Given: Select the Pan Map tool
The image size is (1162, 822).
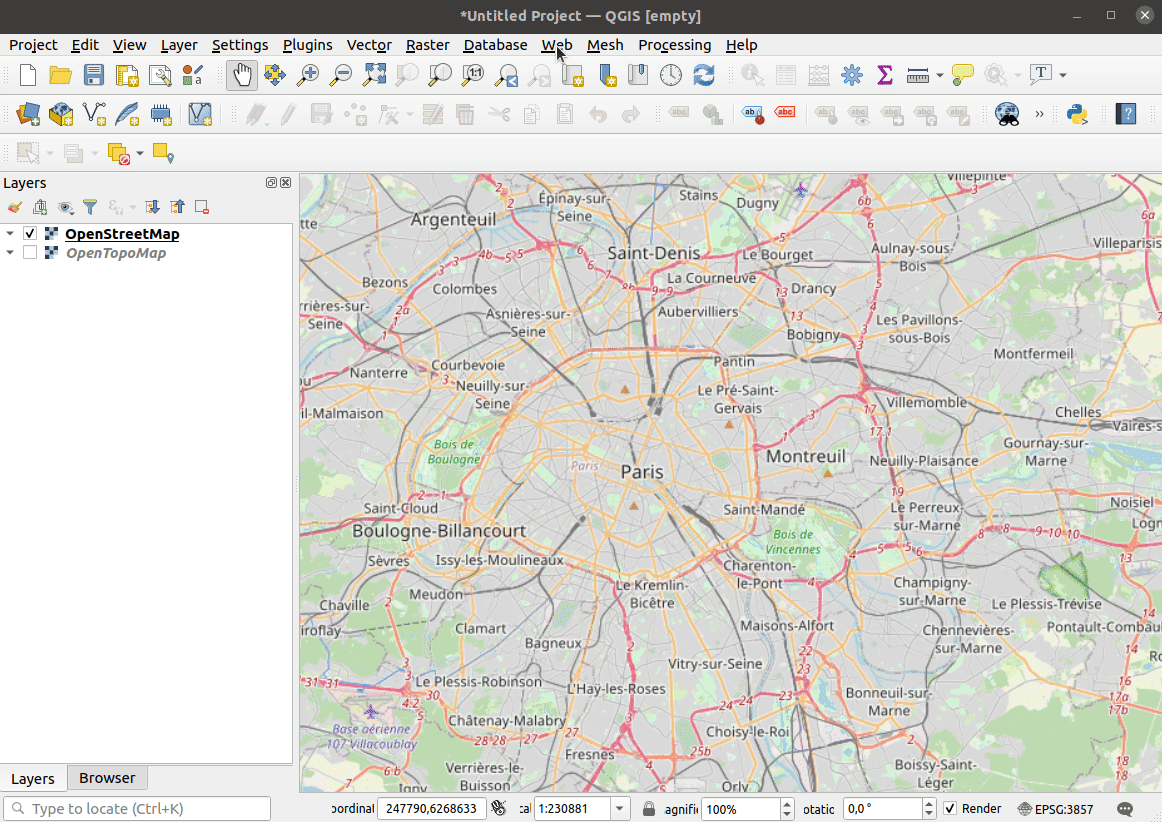Looking at the screenshot, I should tap(241, 75).
